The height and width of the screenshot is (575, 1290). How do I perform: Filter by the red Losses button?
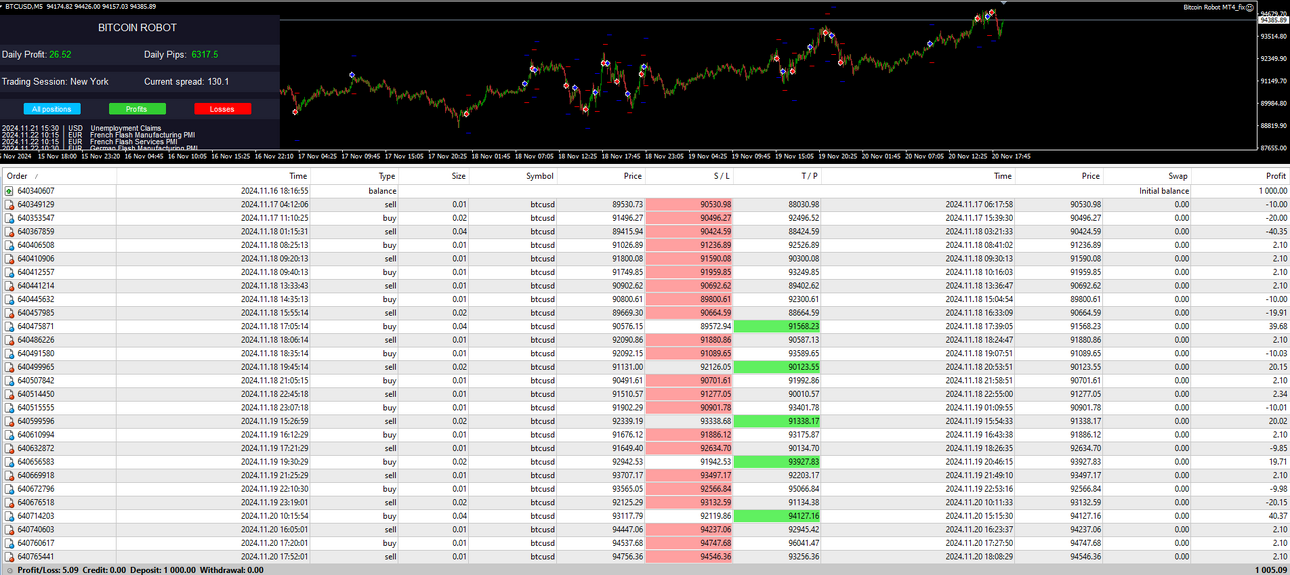pos(222,109)
